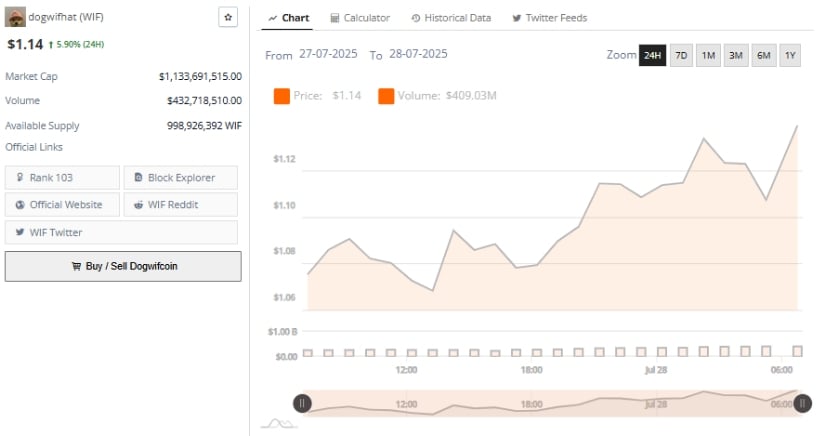Image resolution: width=825 pixels, height=436 pixels.
Task: Select the 24H zoom range
Action: [x=652, y=55]
